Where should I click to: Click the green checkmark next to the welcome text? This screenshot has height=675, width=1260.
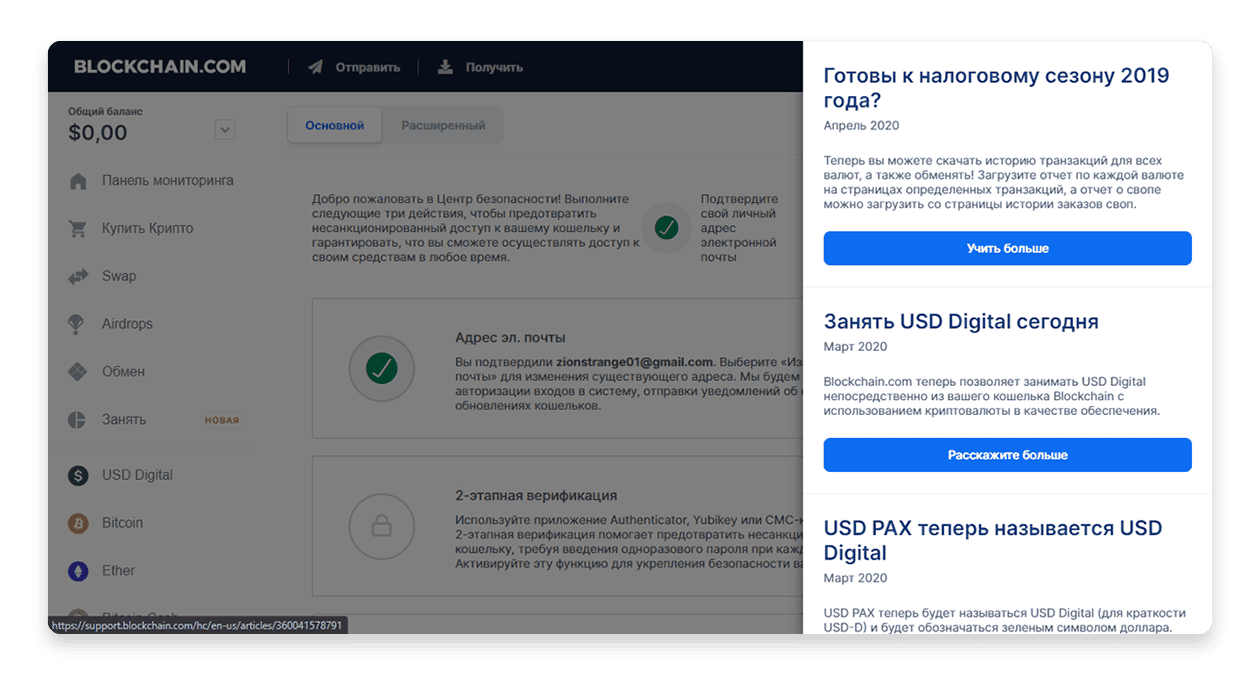(x=666, y=228)
